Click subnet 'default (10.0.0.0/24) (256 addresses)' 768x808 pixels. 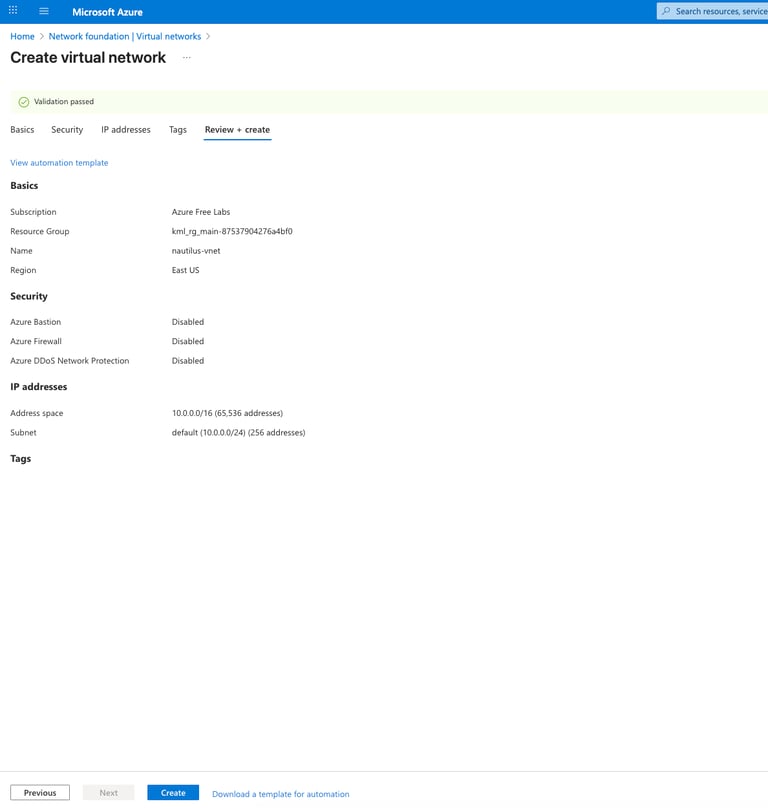point(239,433)
